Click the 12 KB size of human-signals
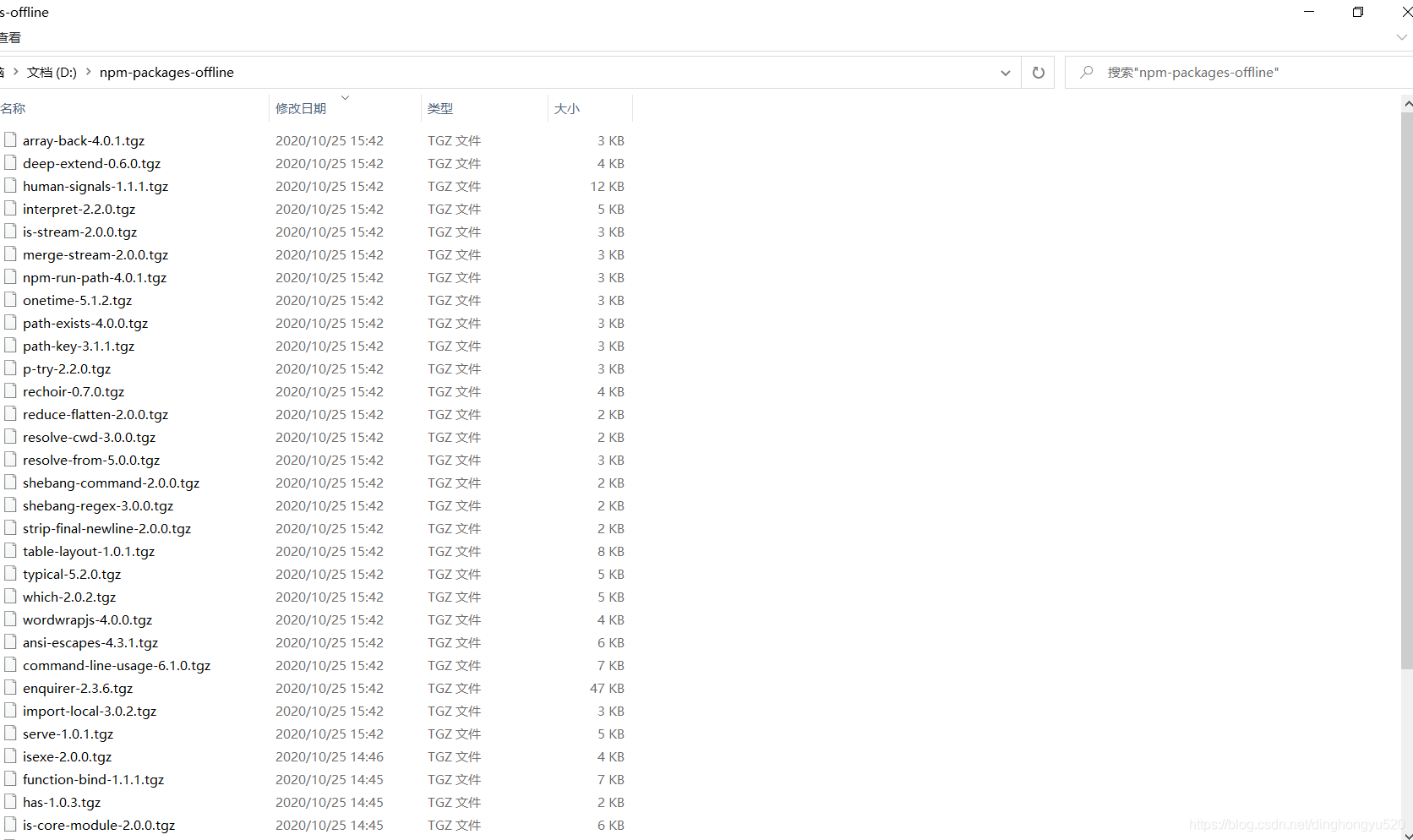Image resolution: width=1413 pixels, height=840 pixels. pos(607,187)
